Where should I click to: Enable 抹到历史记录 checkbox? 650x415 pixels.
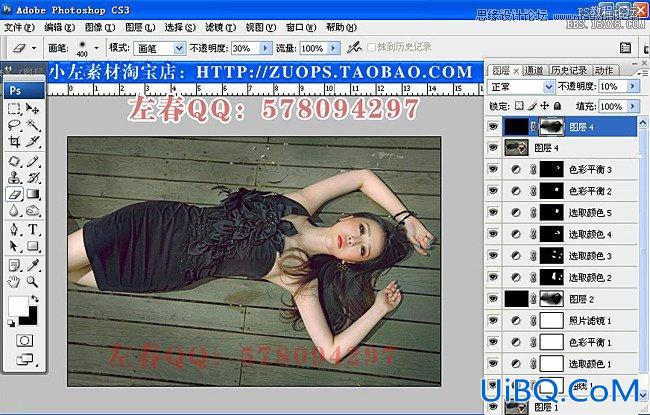tap(371, 47)
